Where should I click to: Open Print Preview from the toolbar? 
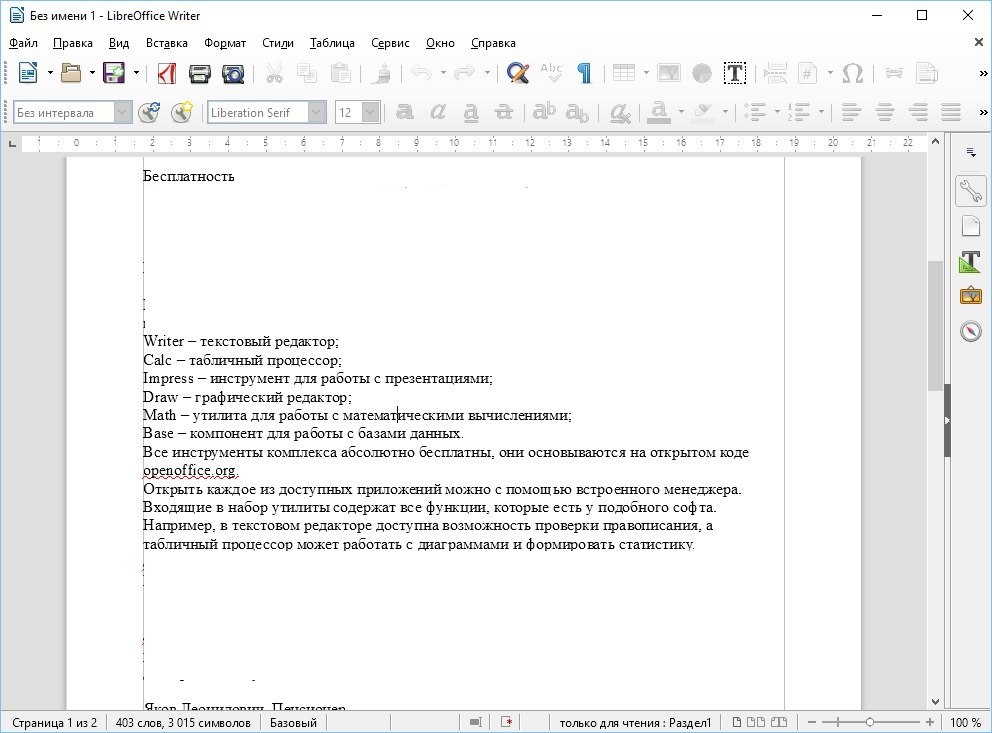click(x=232, y=73)
